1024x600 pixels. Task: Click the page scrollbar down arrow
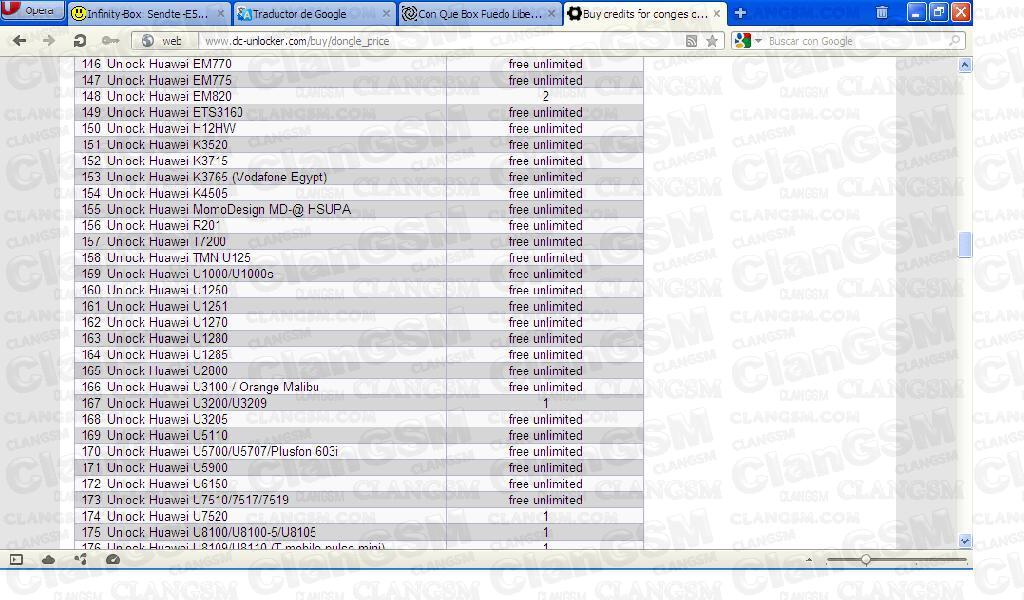[965, 541]
